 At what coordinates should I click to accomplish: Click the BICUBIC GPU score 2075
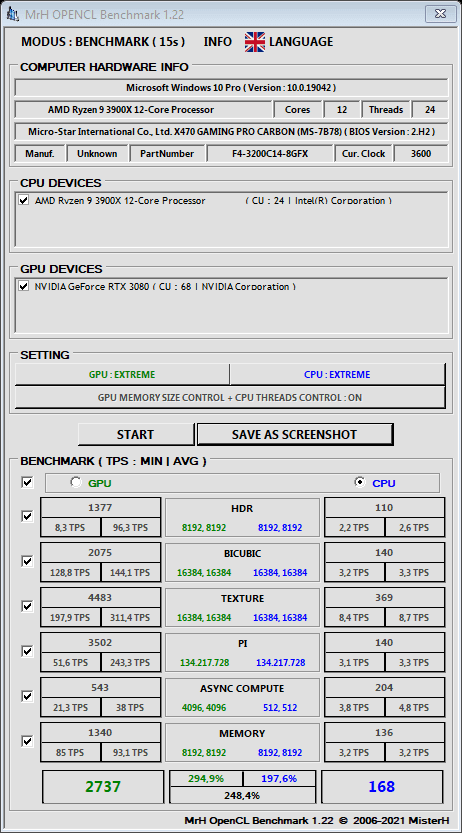[100, 552]
